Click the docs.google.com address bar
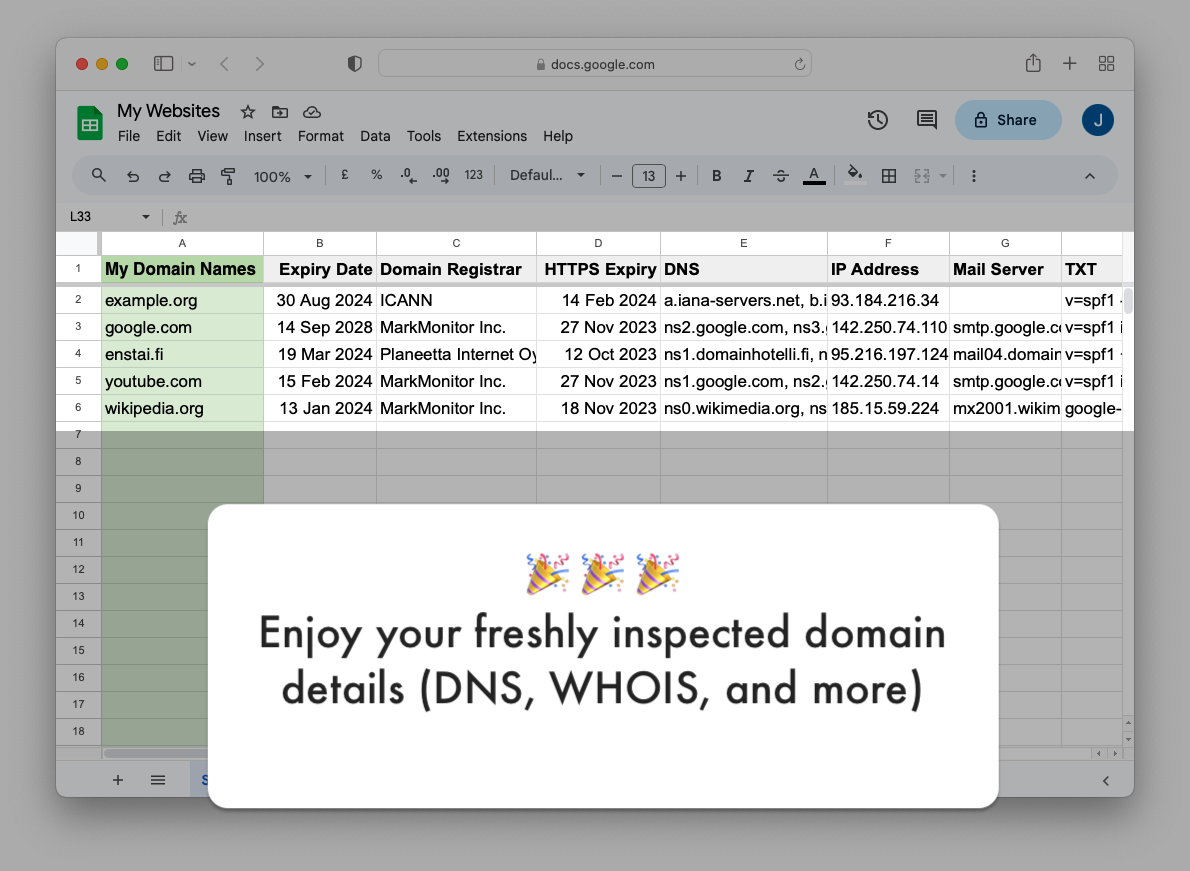1190x871 pixels. [595, 64]
